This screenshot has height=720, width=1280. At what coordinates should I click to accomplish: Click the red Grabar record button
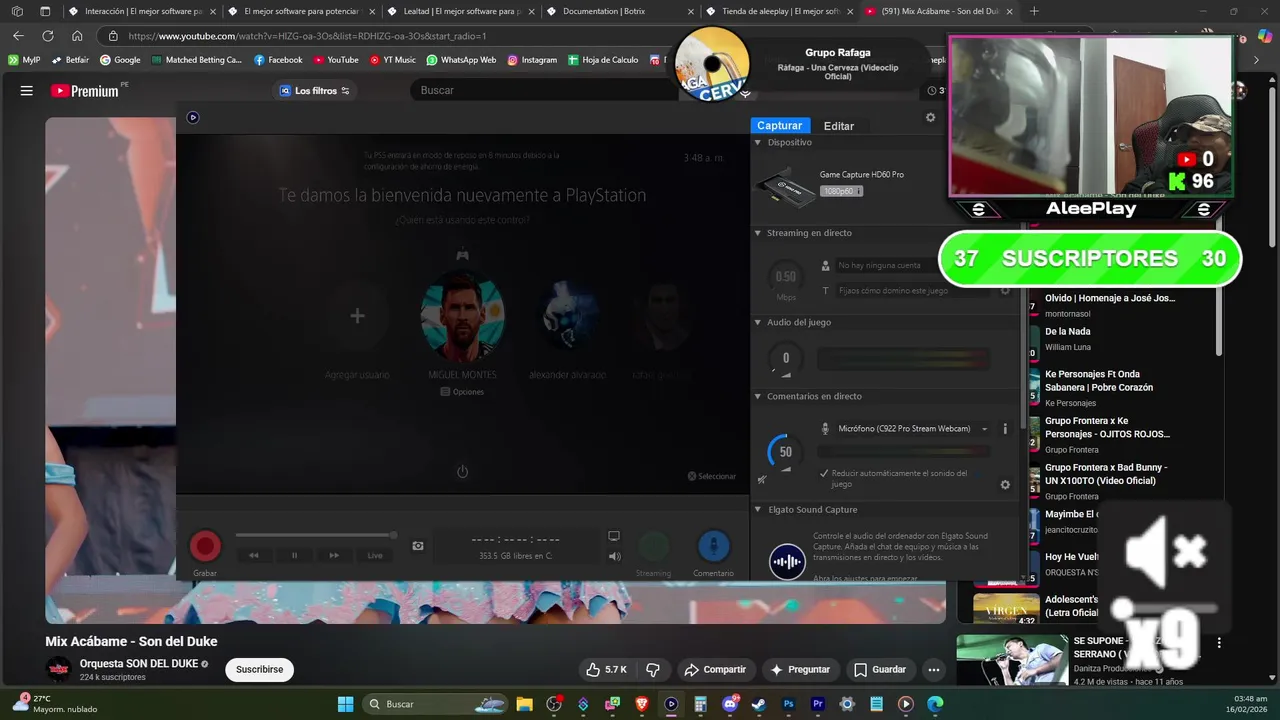point(205,546)
